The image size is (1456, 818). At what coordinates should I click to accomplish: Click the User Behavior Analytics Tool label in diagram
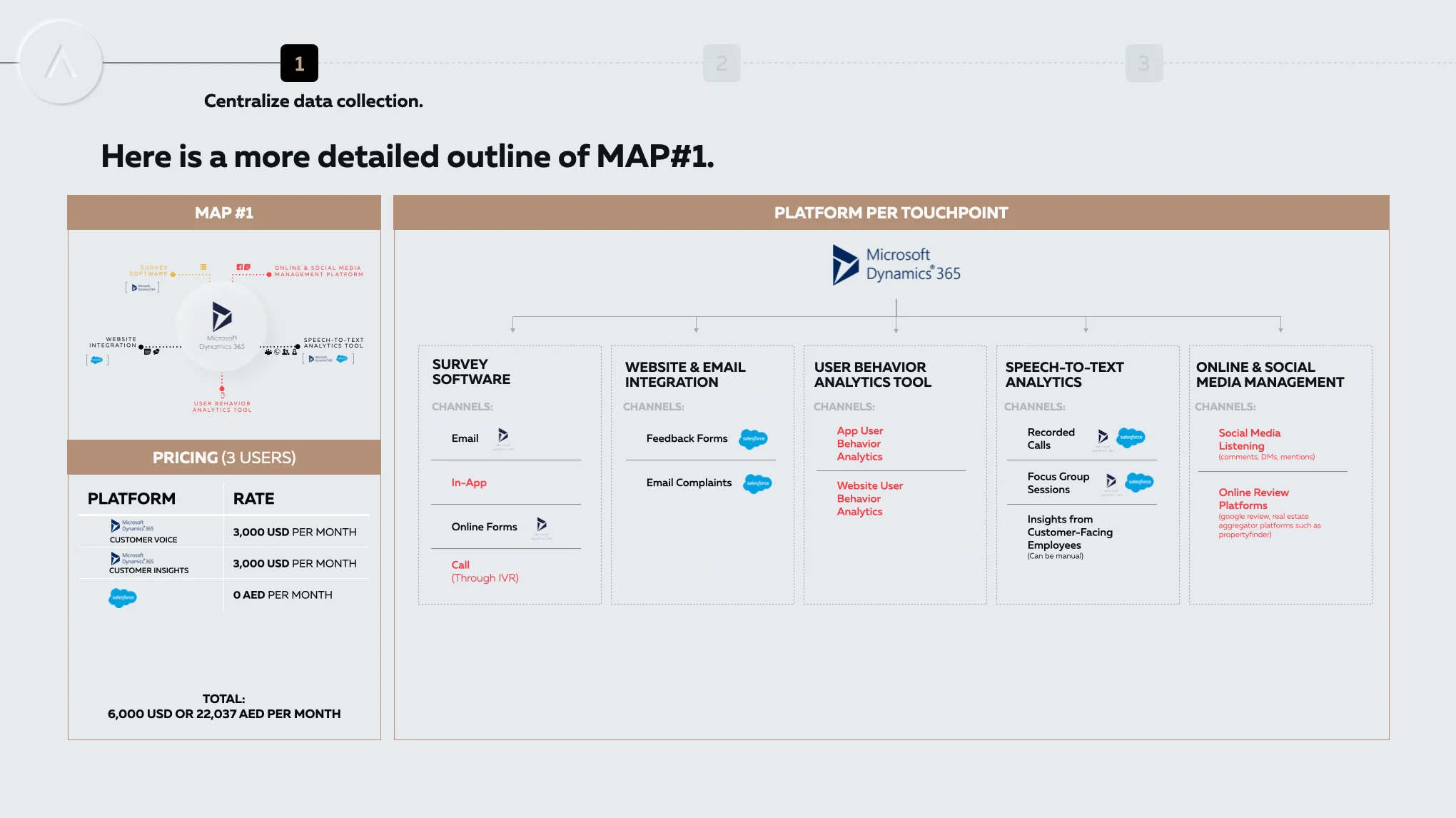(222, 407)
